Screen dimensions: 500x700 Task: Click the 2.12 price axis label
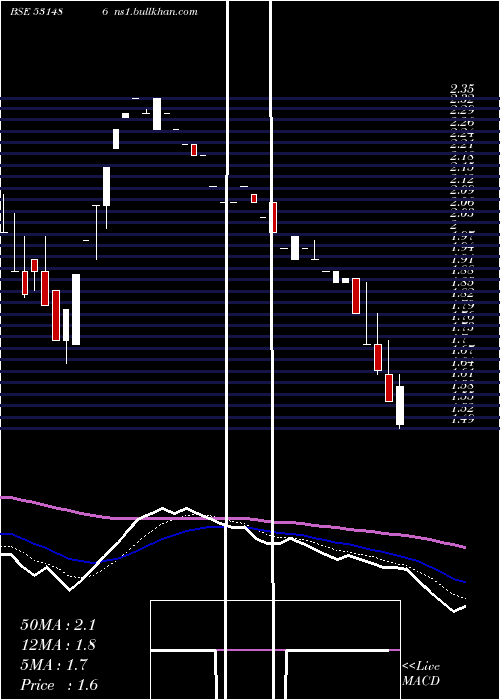pos(462,180)
